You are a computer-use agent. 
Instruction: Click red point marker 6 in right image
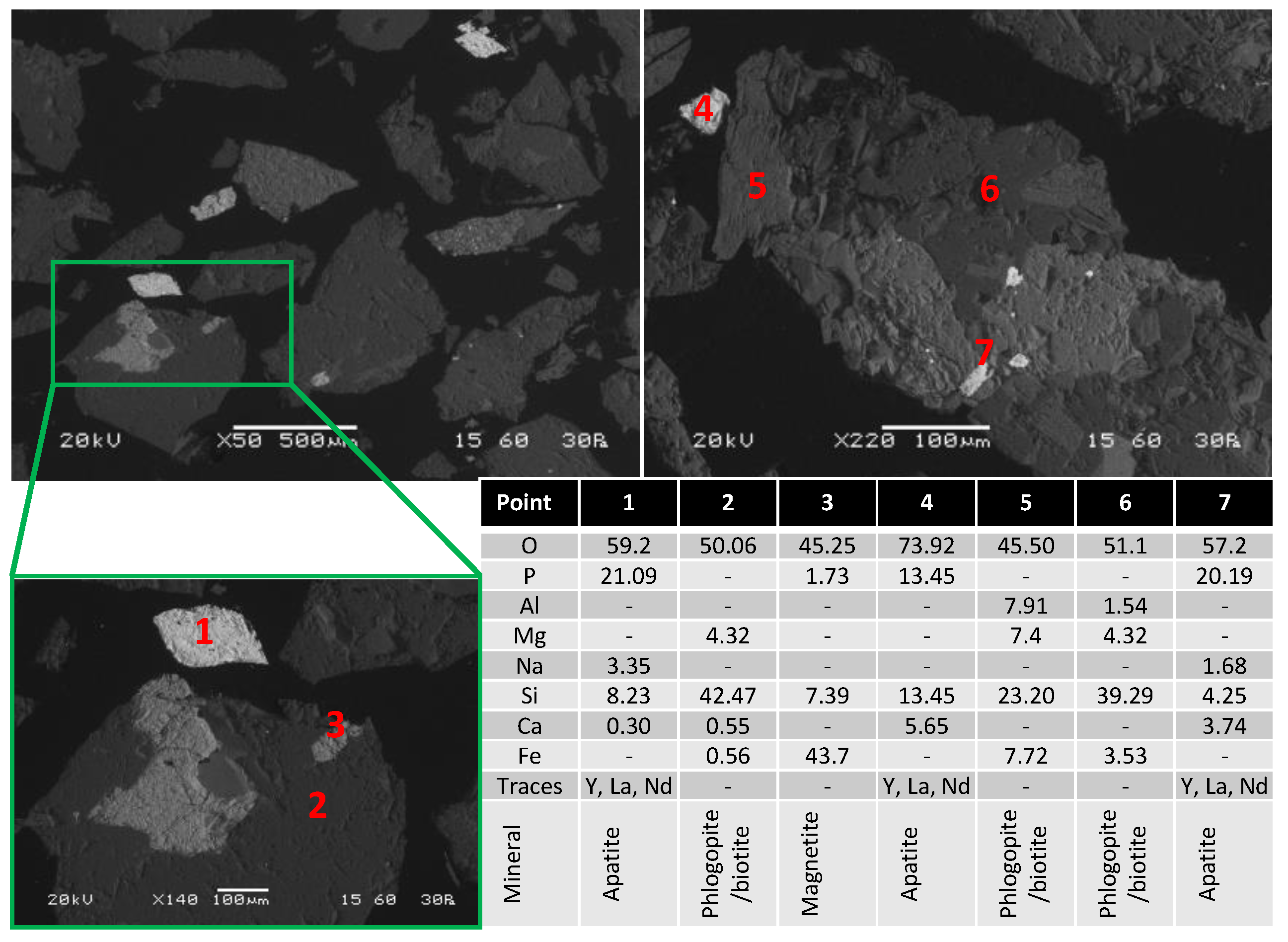(x=989, y=189)
